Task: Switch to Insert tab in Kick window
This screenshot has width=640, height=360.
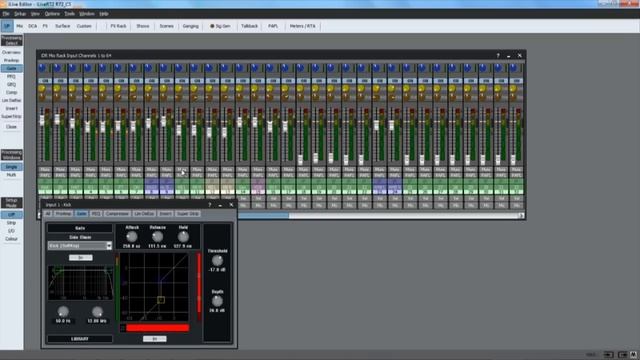Action: 165,214
